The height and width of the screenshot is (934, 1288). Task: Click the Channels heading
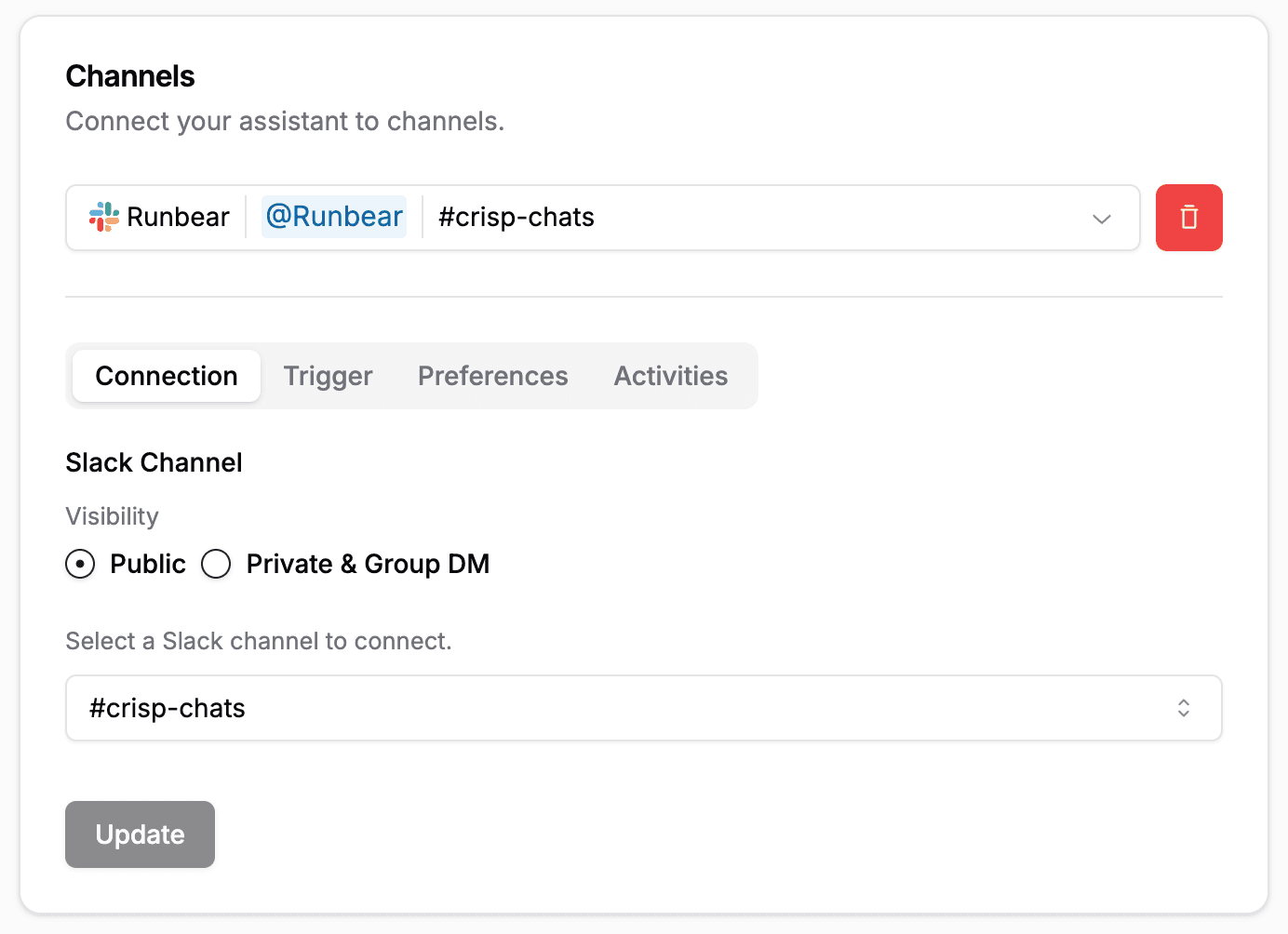point(130,76)
